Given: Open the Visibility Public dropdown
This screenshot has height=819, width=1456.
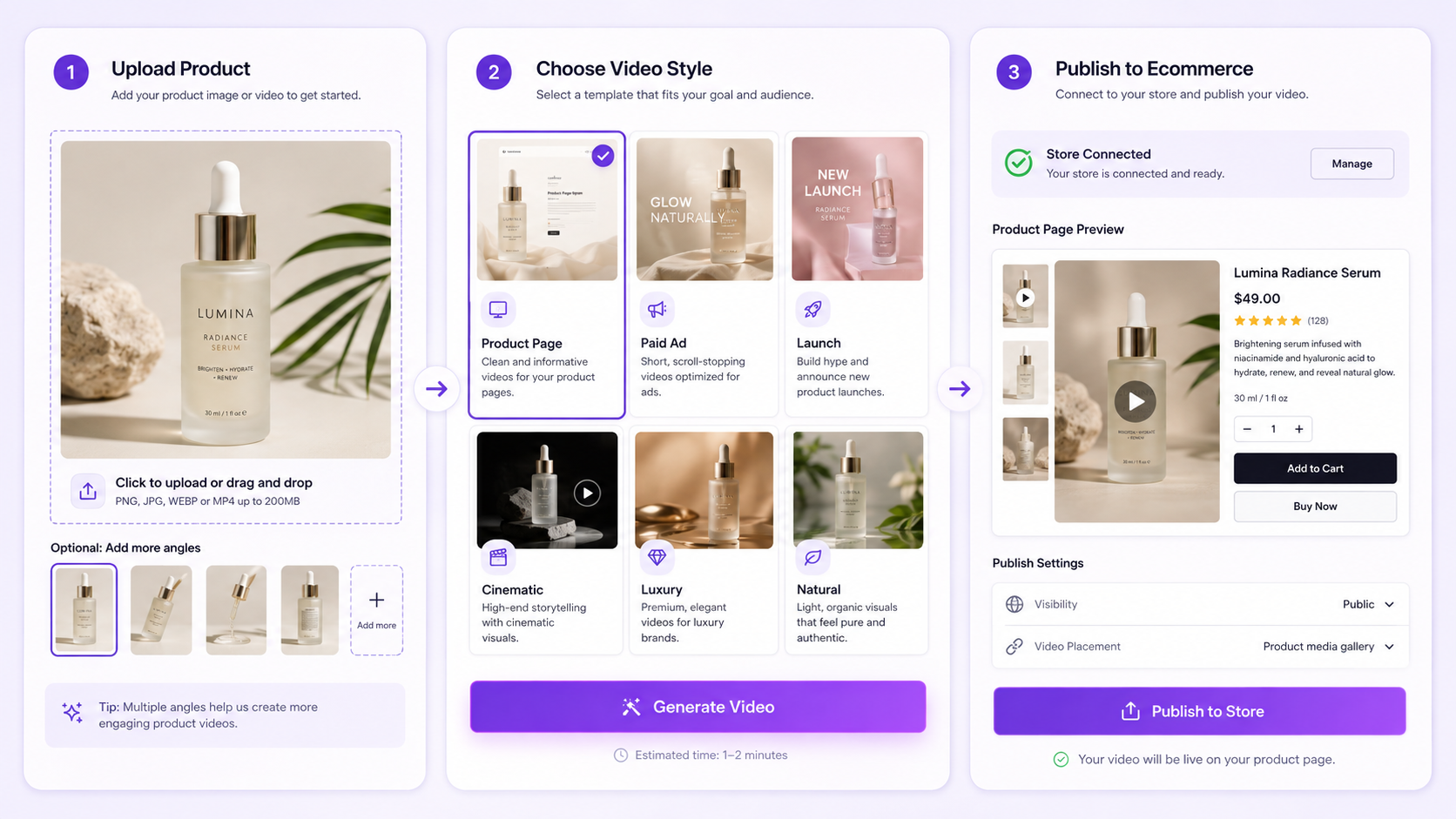Looking at the screenshot, I should tap(1368, 604).
